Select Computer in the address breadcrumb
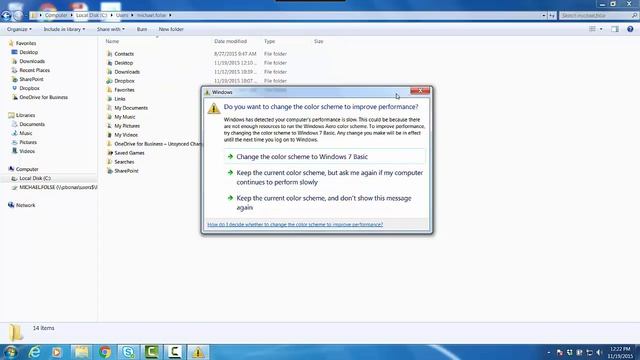Viewport: 640px width, 360px height. coord(56,15)
